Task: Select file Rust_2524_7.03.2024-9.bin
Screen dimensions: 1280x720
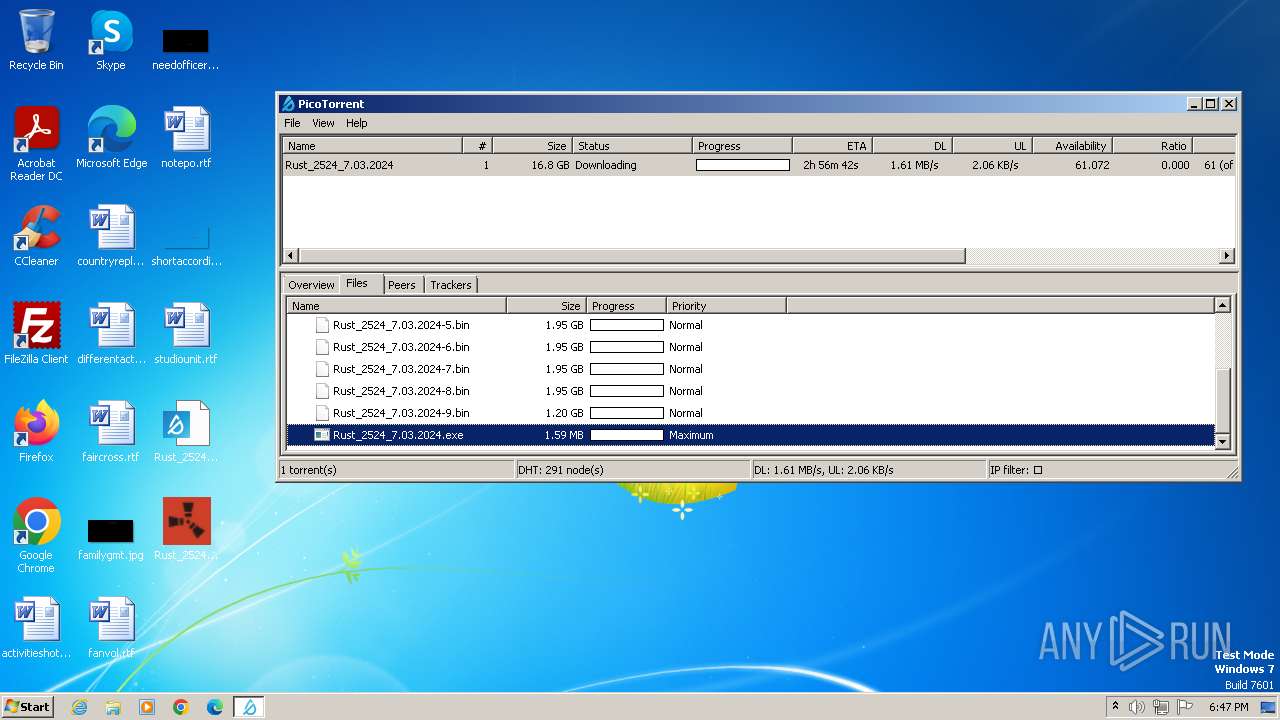Action: pos(401,413)
